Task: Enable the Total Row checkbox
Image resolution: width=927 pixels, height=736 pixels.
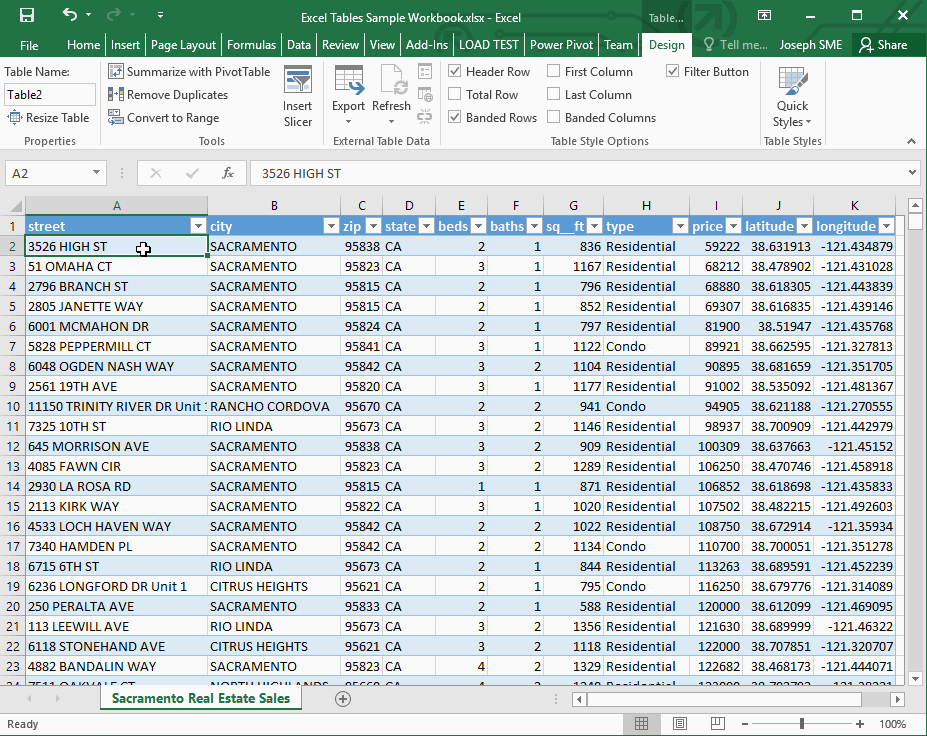Action: pyautogui.click(x=455, y=95)
